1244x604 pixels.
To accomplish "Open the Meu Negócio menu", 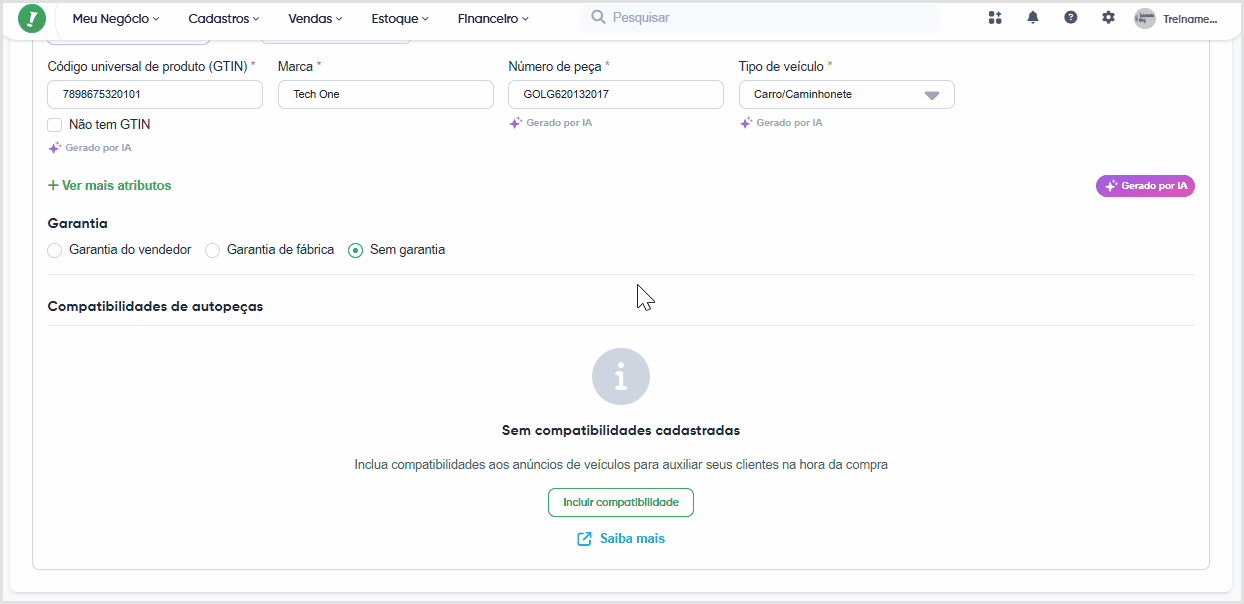I will click(x=116, y=19).
